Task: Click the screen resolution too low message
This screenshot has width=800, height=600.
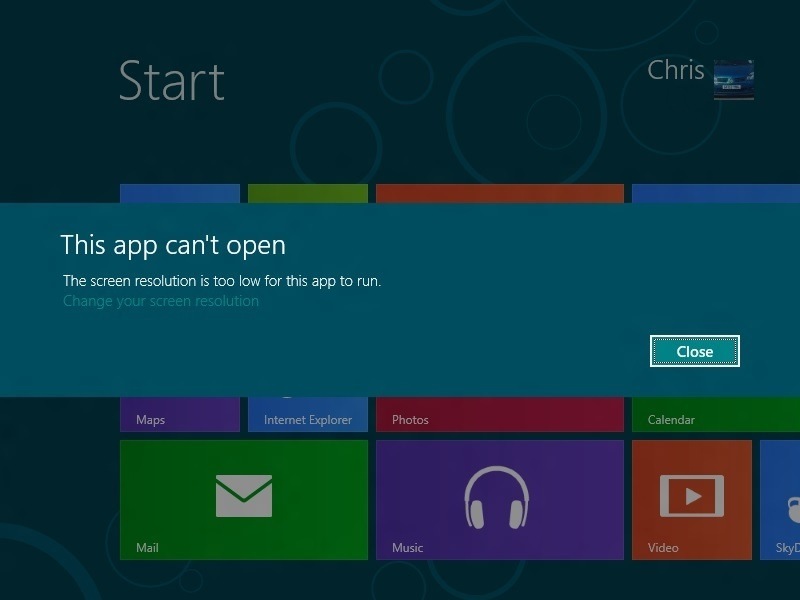Action: tap(222, 281)
